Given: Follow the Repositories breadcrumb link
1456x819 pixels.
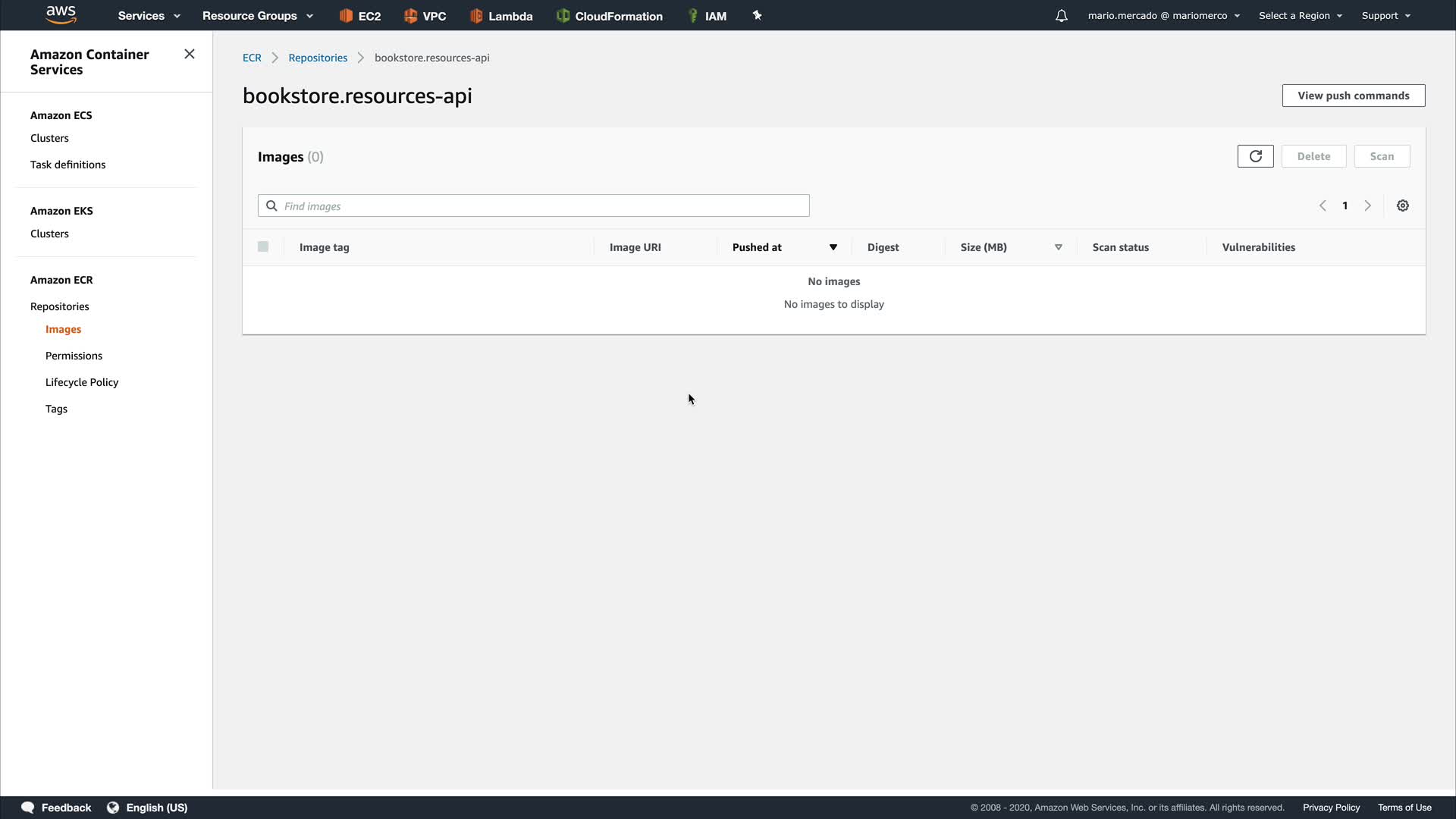Looking at the screenshot, I should tap(318, 58).
